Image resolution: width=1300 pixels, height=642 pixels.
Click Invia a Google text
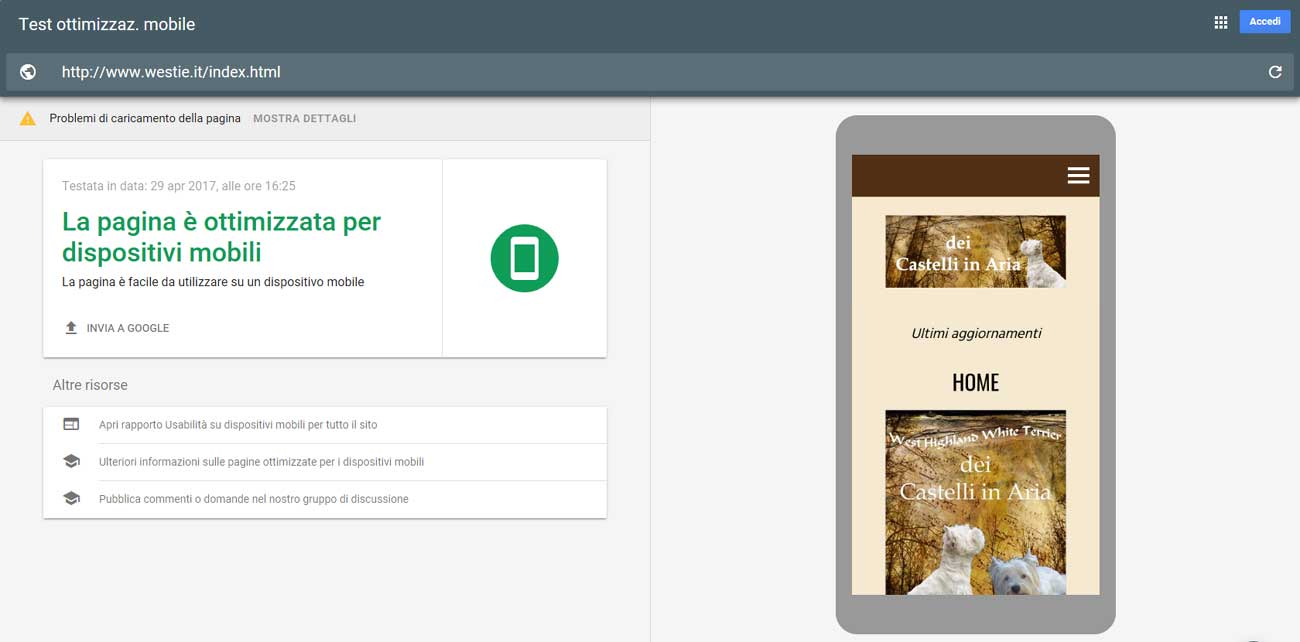click(128, 328)
